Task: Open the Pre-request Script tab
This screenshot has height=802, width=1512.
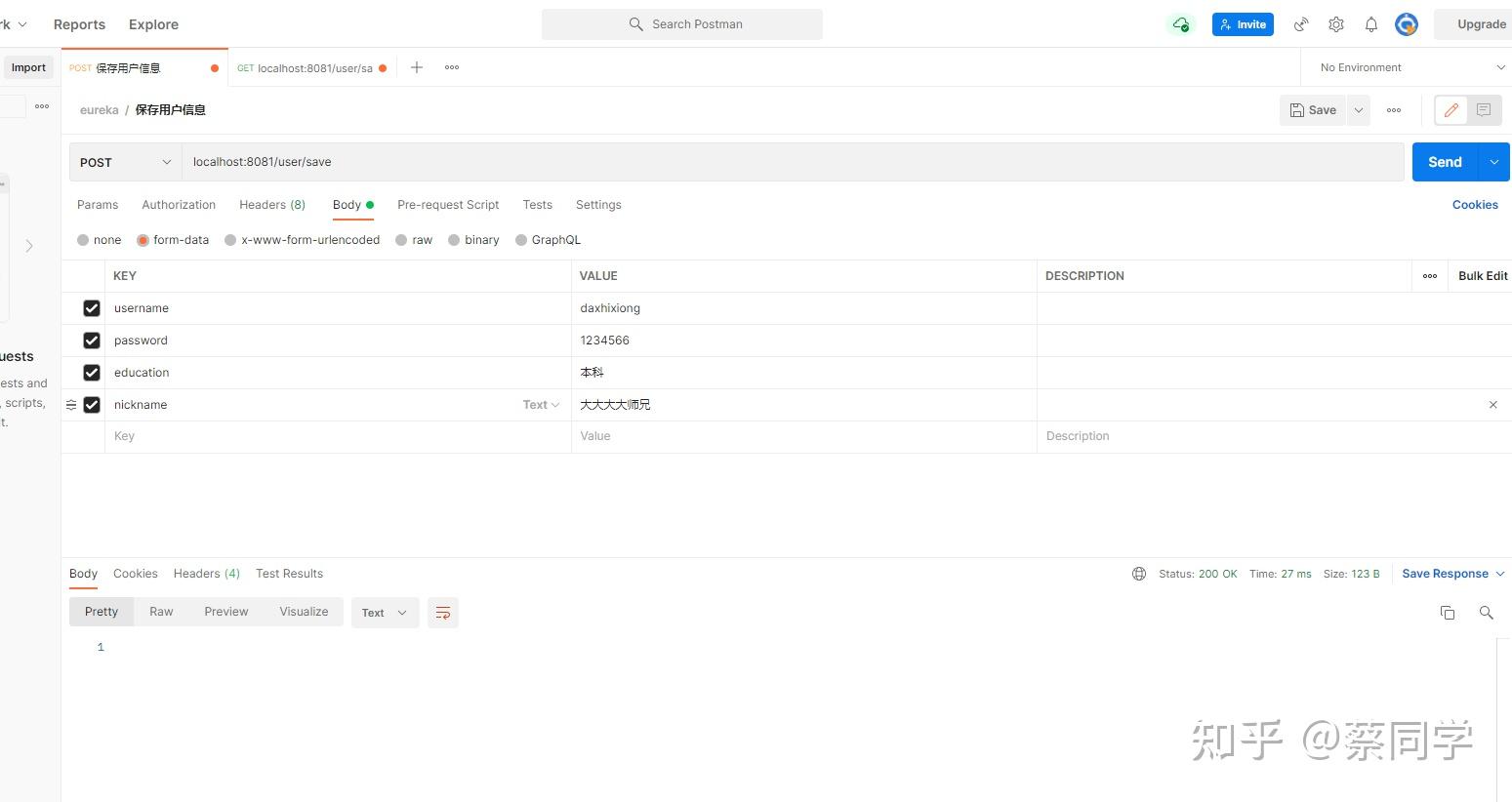Action: [448, 205]
